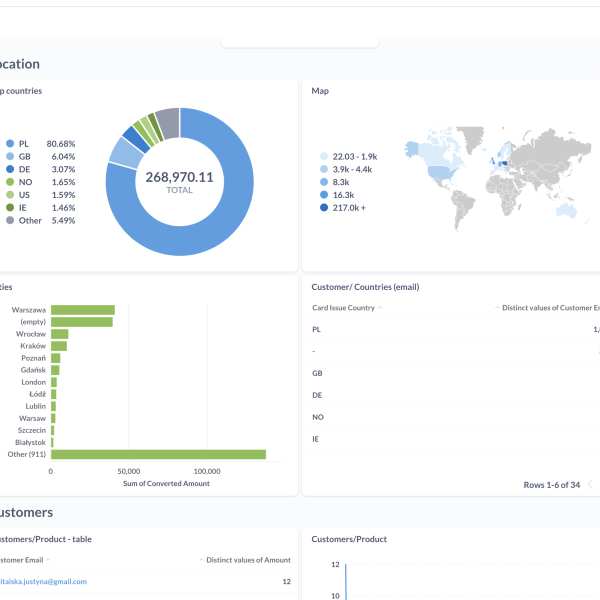This screenshot has width=600, height=600.
Task: Select the 217.0k + map legend dot
Action: tap(323, 208)
